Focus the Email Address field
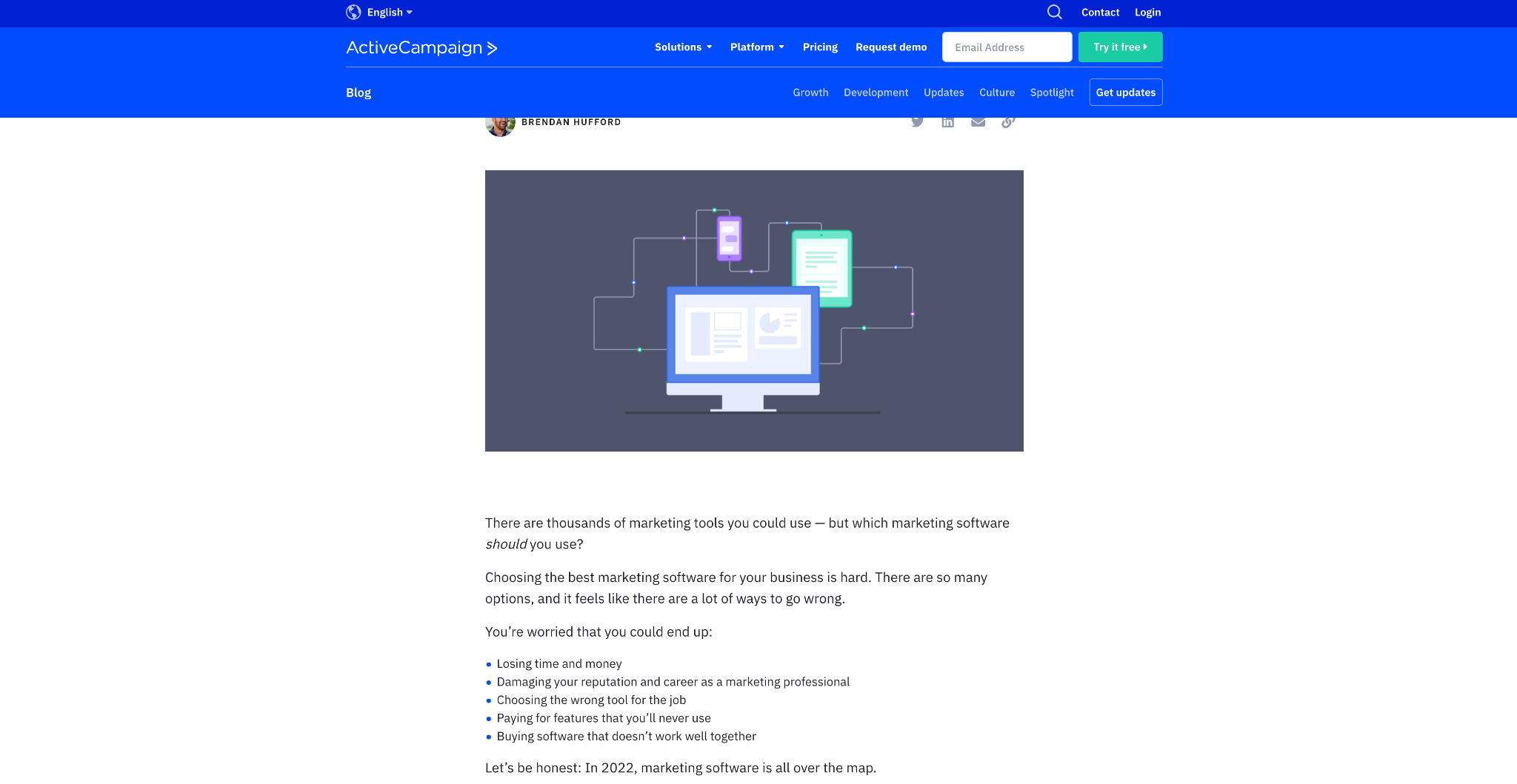The width and height of the screenshot is (1517, 784). pos(1007,47)
